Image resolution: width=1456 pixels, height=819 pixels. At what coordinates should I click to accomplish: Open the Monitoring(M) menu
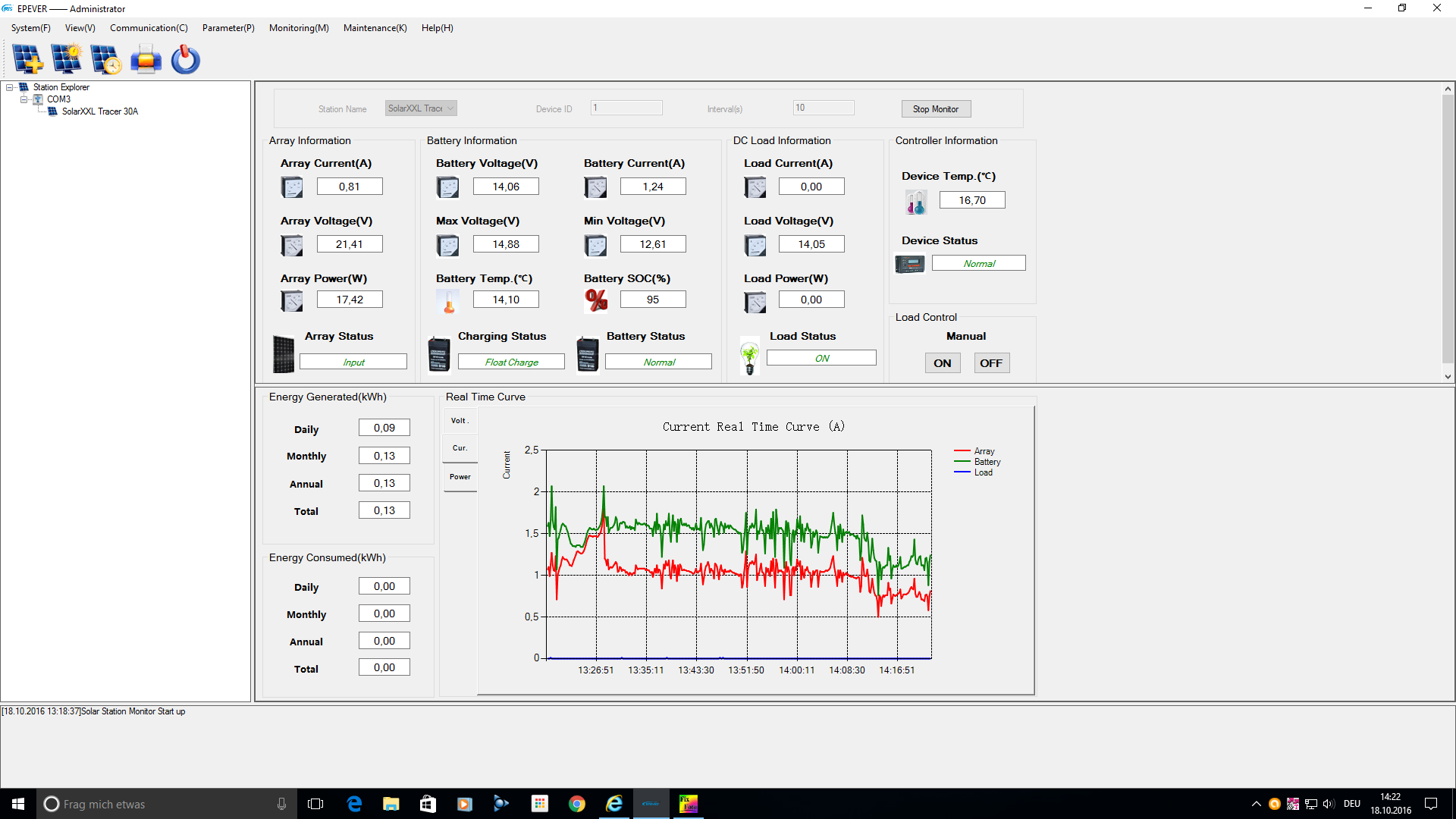299,28
